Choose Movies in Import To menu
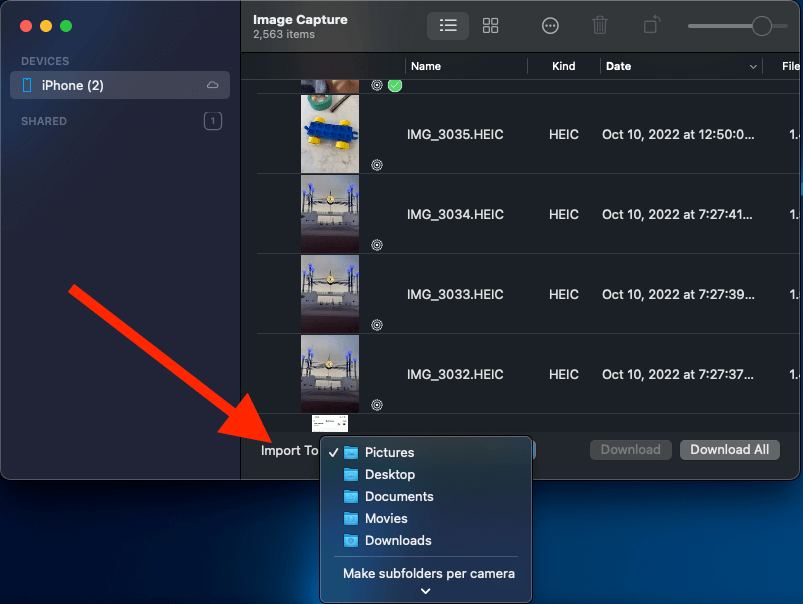 pos(426,518)
